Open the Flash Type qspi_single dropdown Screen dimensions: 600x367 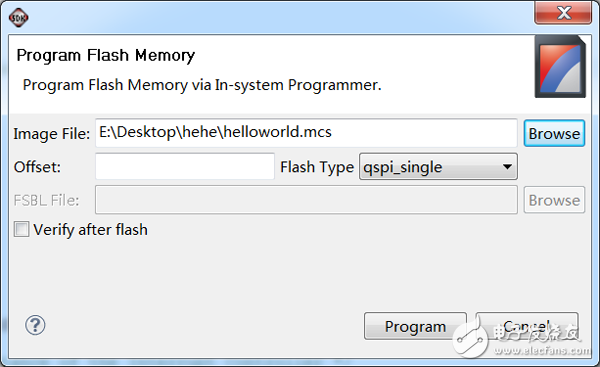(x=438, y=167)
